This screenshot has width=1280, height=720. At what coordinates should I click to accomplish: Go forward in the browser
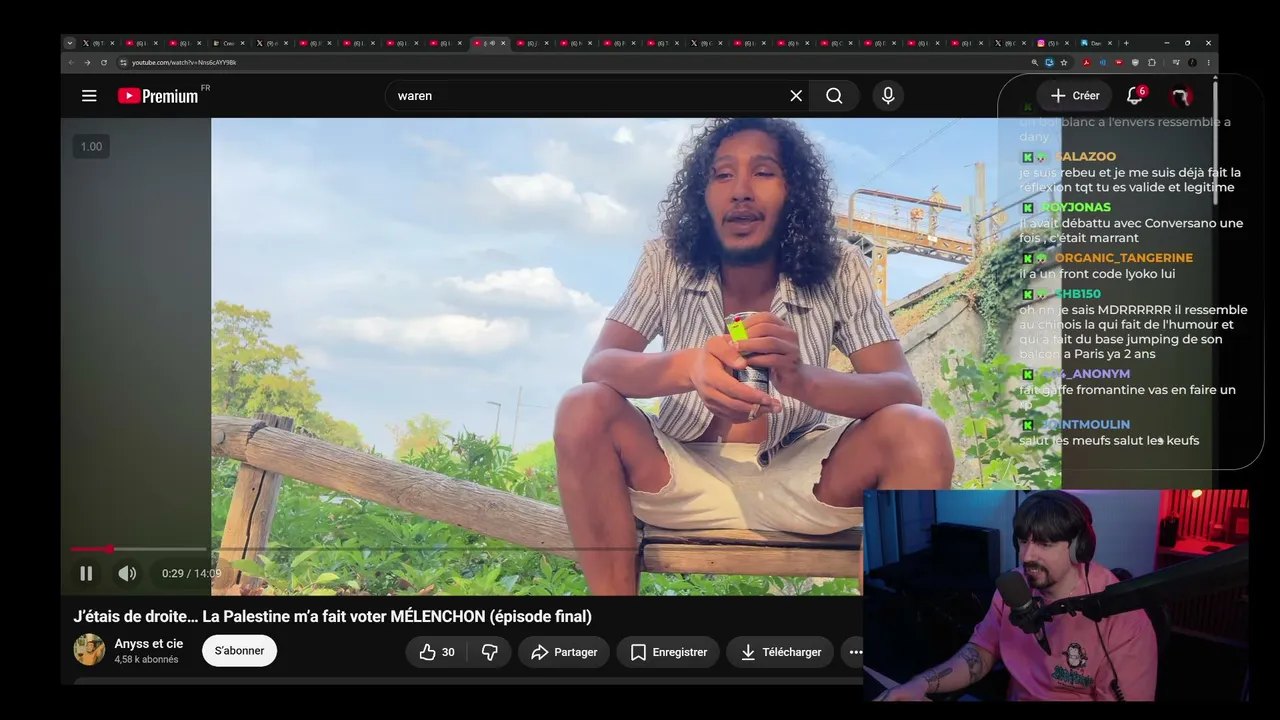point(87,62)
